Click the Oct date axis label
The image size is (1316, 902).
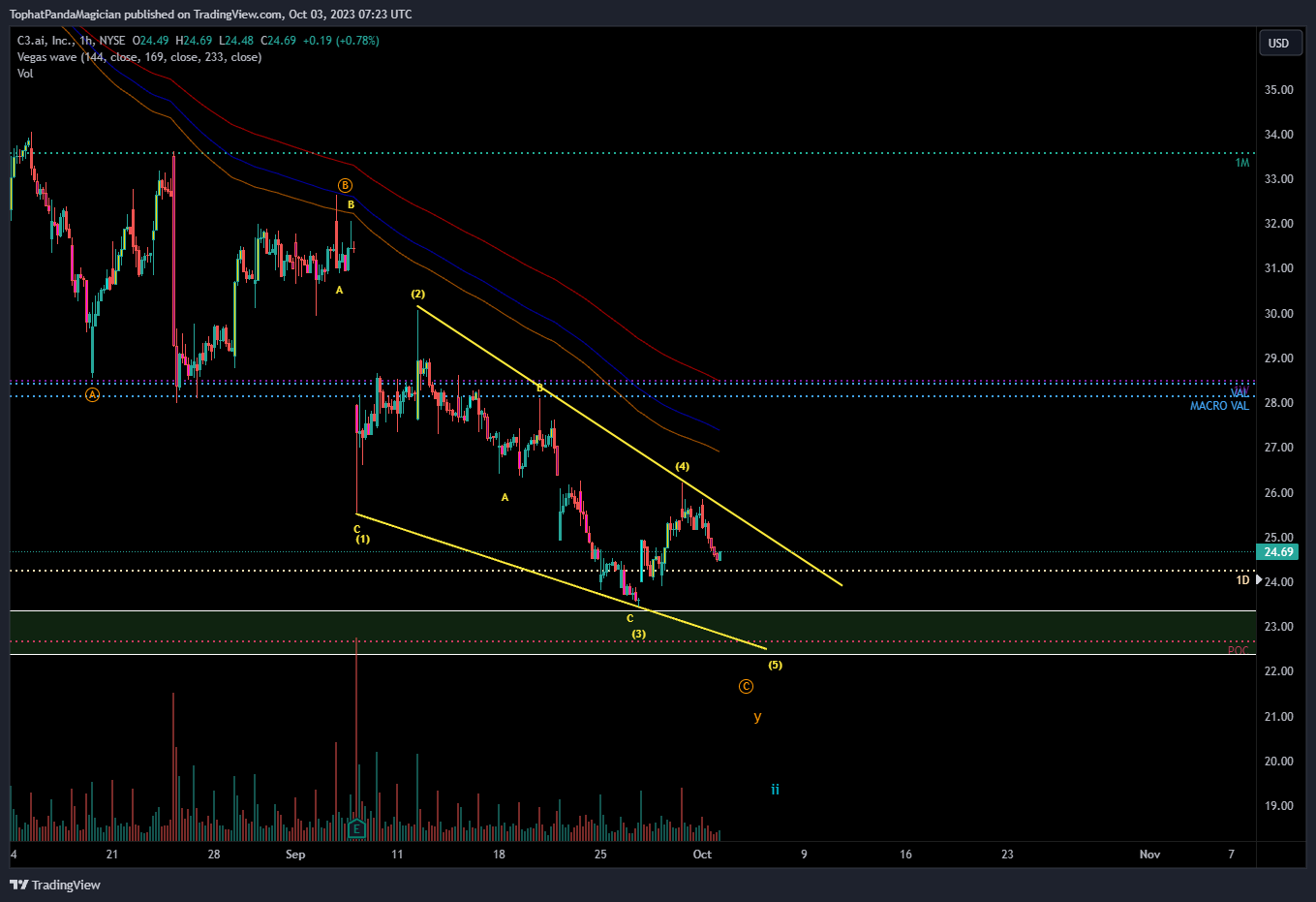(x=702, y=855)
